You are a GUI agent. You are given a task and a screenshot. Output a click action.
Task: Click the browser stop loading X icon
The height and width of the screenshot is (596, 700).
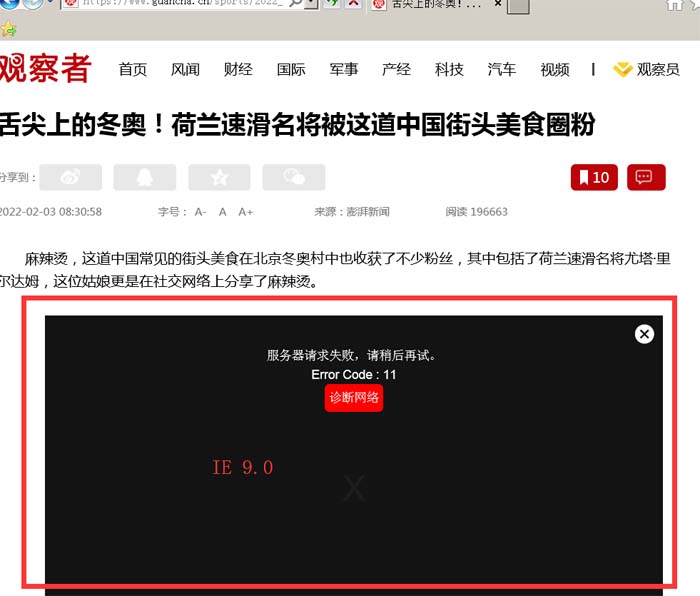tap(354, 5)
